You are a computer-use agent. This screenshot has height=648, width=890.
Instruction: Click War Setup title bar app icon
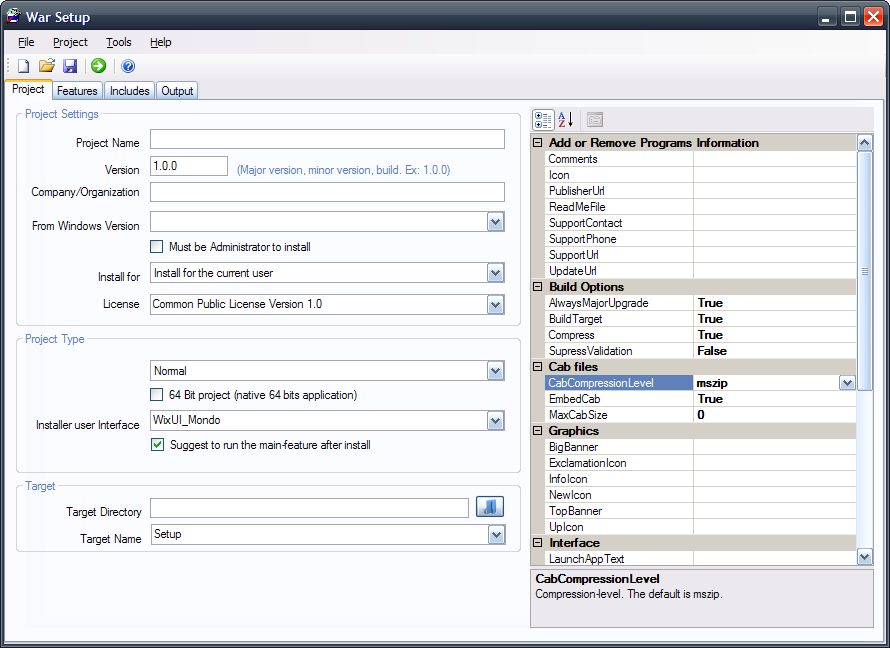coord(14,16)
